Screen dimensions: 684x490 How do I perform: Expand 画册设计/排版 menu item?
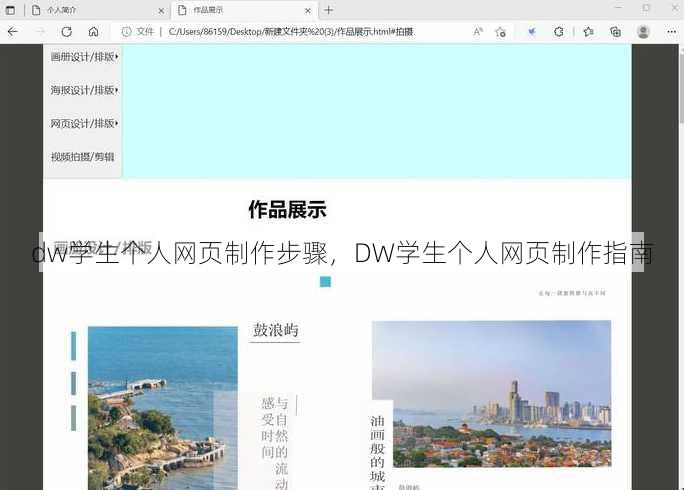(83, 57)
